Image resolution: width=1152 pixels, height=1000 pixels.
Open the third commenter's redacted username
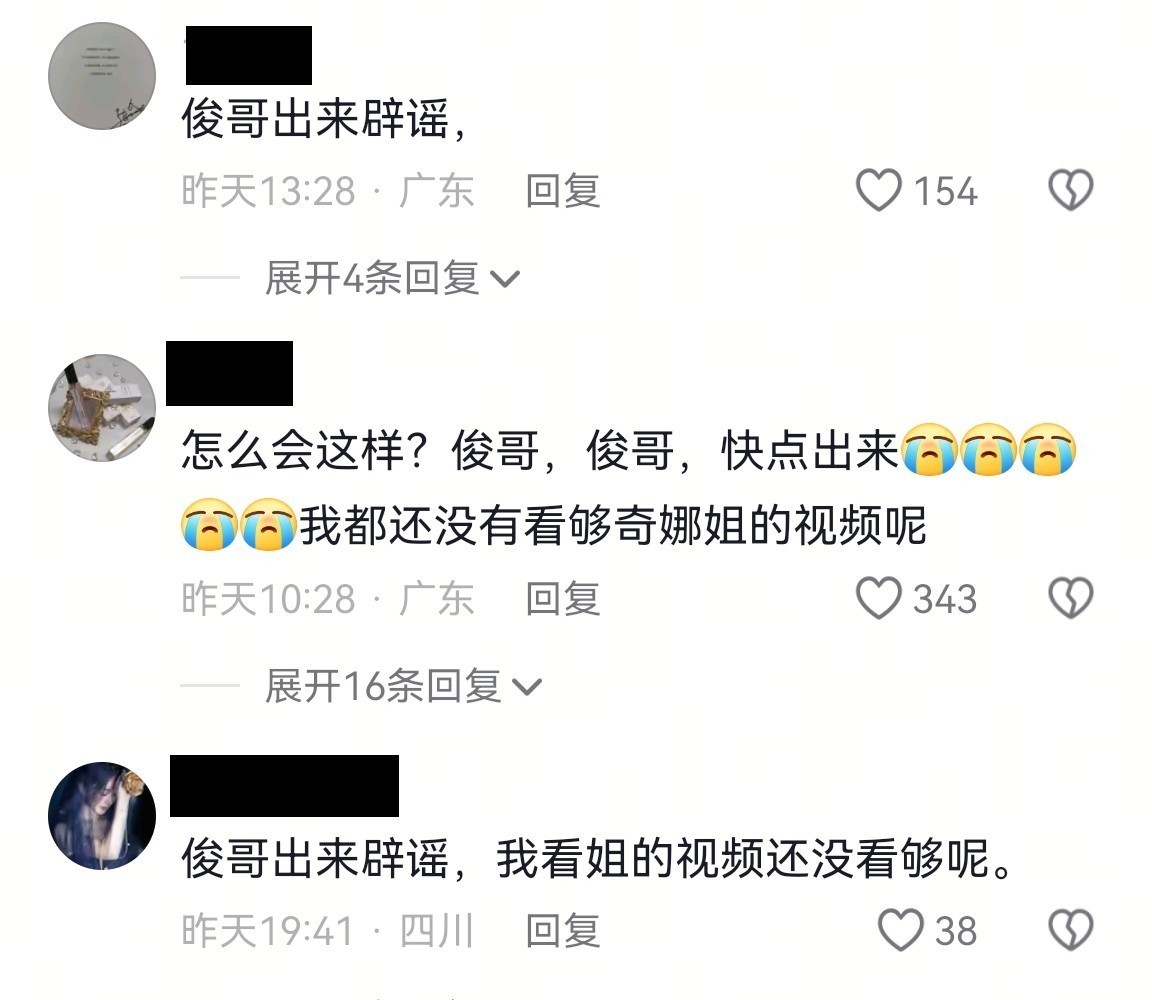click(284, 785)
